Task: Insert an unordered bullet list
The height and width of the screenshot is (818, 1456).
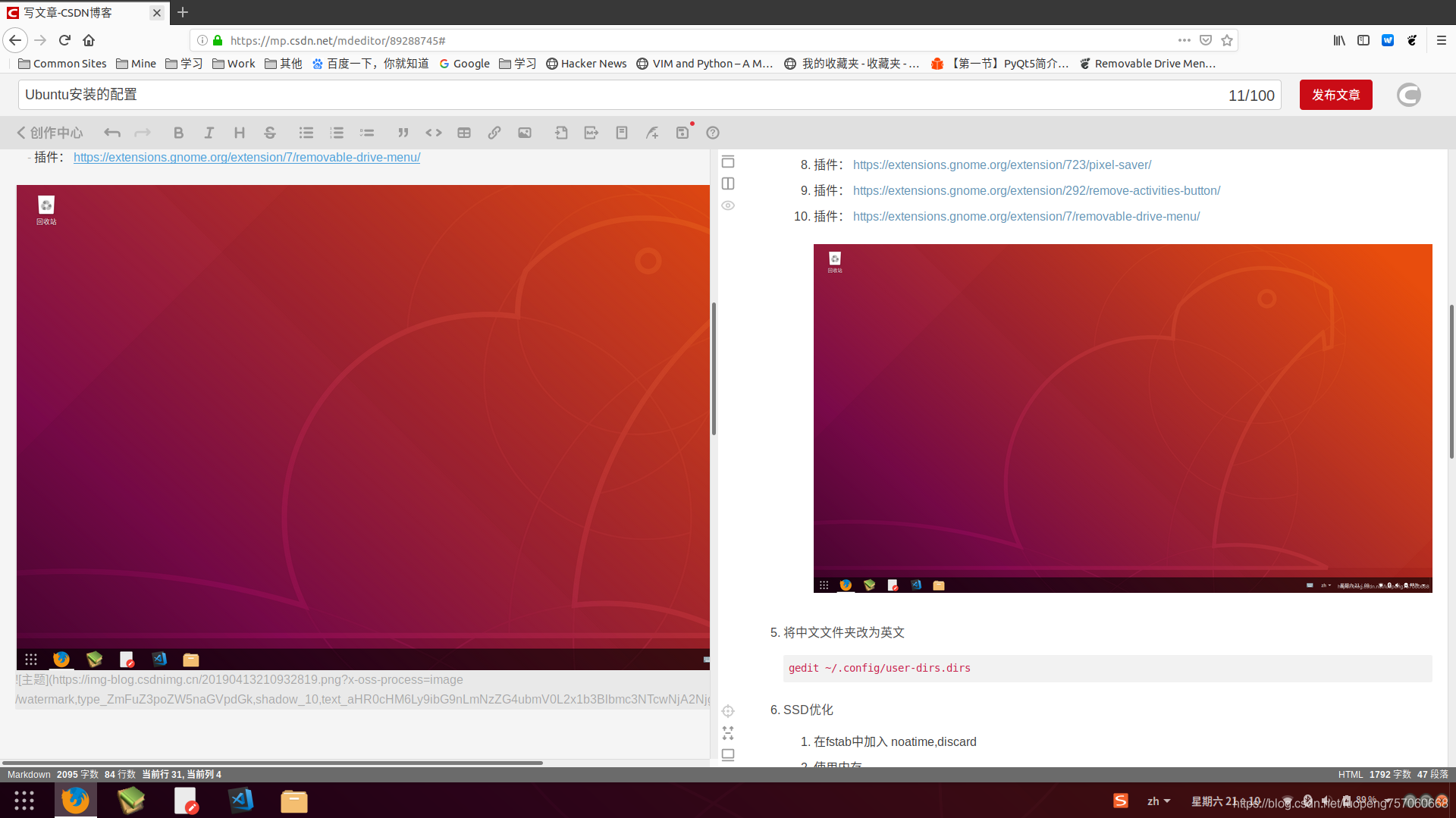Action: tap(306, 133)
